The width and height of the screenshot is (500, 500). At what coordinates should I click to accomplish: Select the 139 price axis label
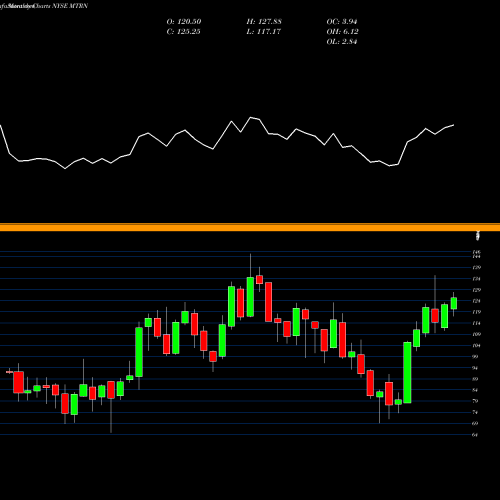pyautogui.click(x=477, y=268)
